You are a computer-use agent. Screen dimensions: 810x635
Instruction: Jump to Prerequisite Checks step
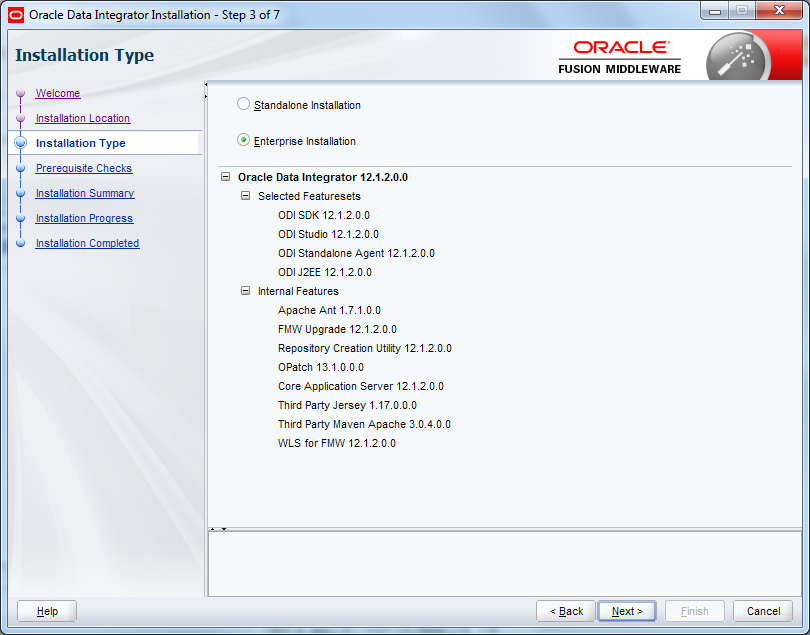pyautogui.click(x=84, y=168)
